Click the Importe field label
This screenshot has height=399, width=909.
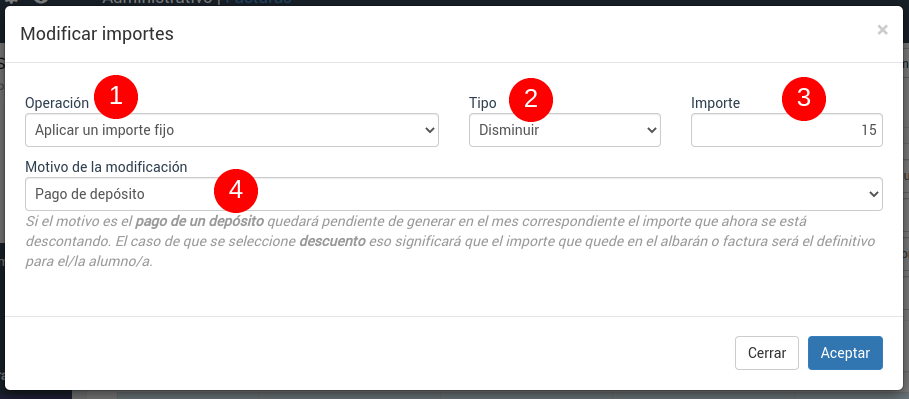(x=715, y=103)
